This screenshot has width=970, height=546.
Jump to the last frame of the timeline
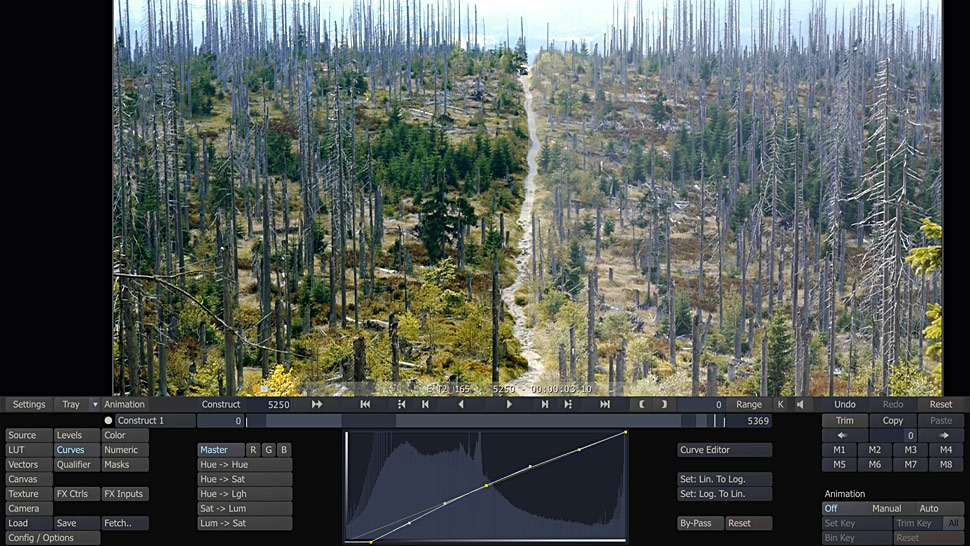[x=605, y=405]
